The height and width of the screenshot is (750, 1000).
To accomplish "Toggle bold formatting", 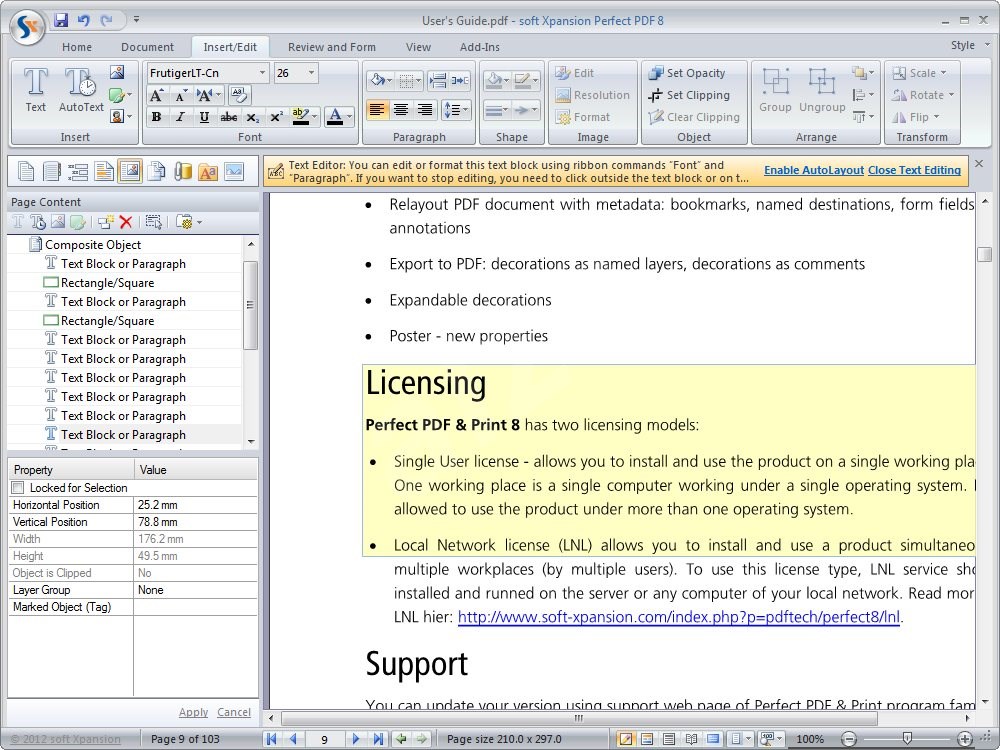I will [156, 117].
